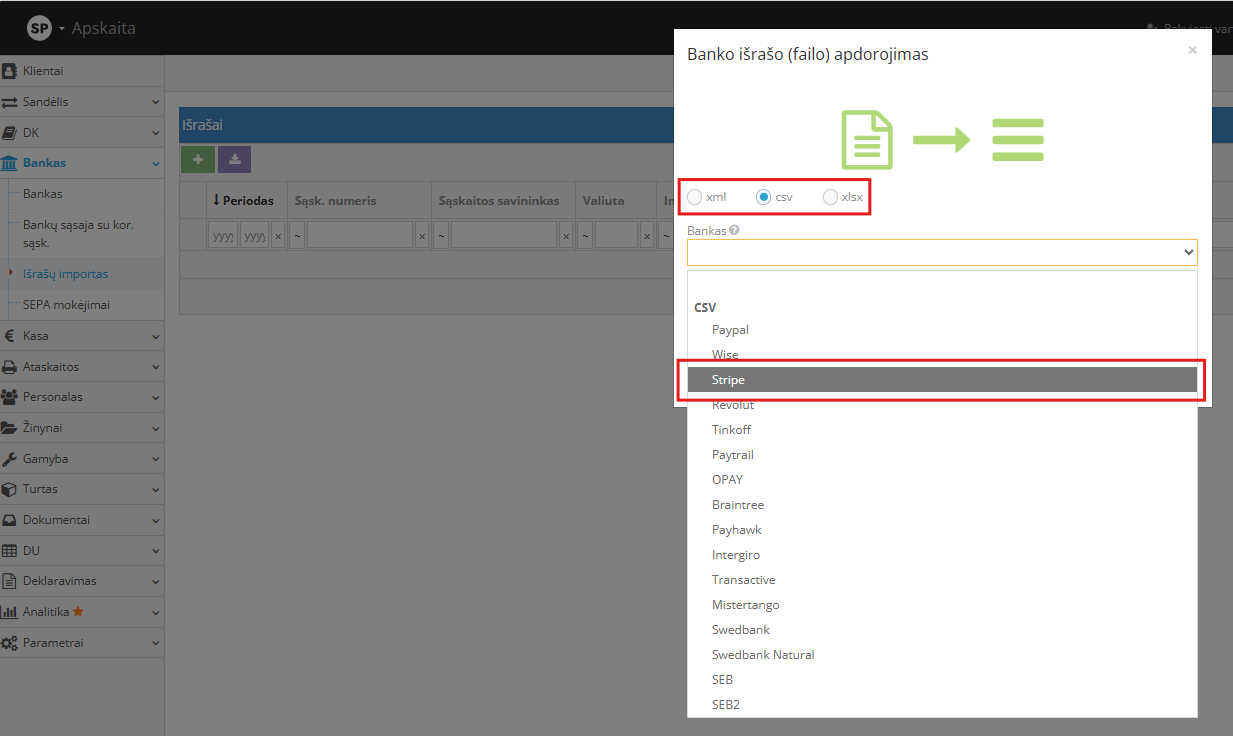The image size is (1233, 736).
Task: Open Išrašų importas in the sidebar
Action: (x=66, y=273)
